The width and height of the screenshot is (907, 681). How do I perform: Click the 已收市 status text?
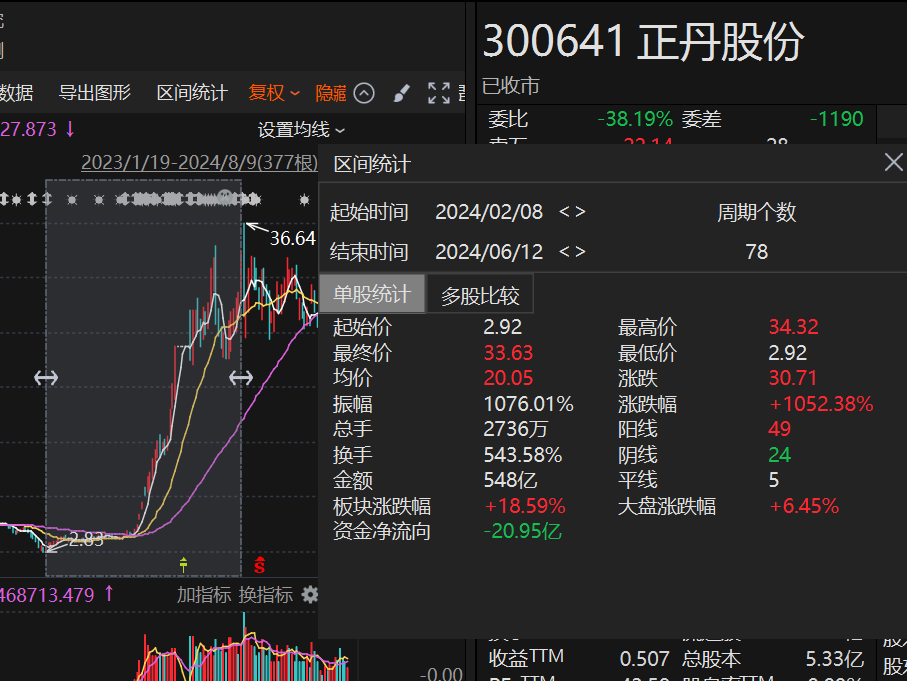click(x=511, y=86)
